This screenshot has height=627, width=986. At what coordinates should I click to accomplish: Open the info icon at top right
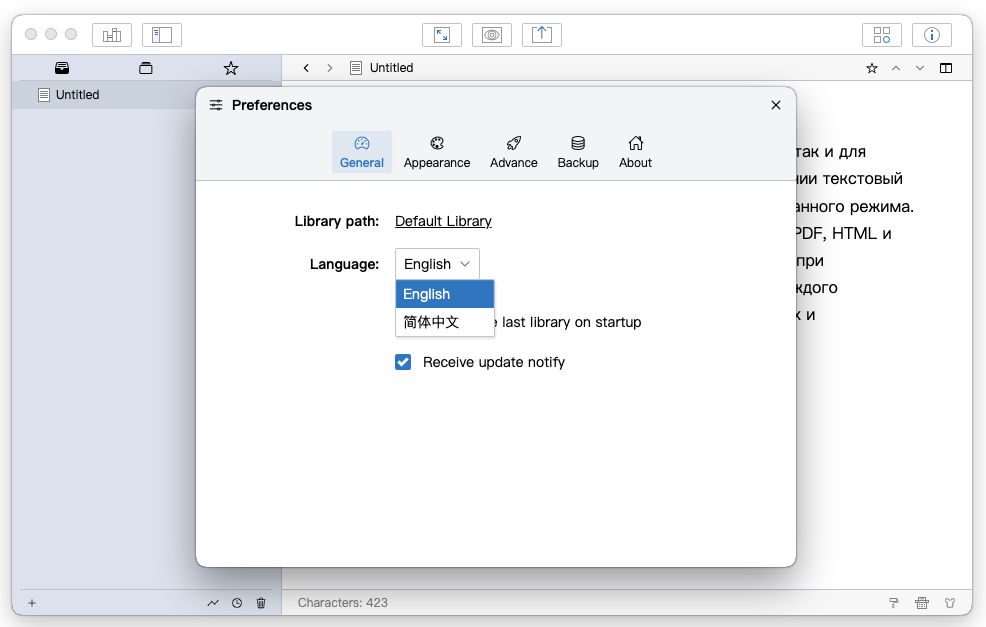pos(931,35)
